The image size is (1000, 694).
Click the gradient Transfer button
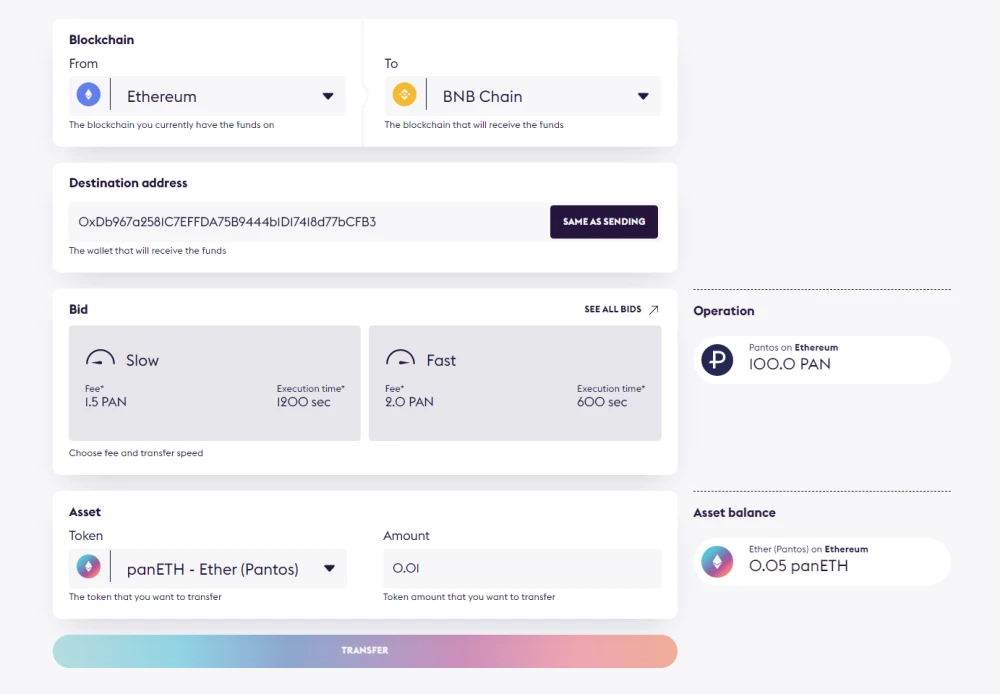(365, 651)
